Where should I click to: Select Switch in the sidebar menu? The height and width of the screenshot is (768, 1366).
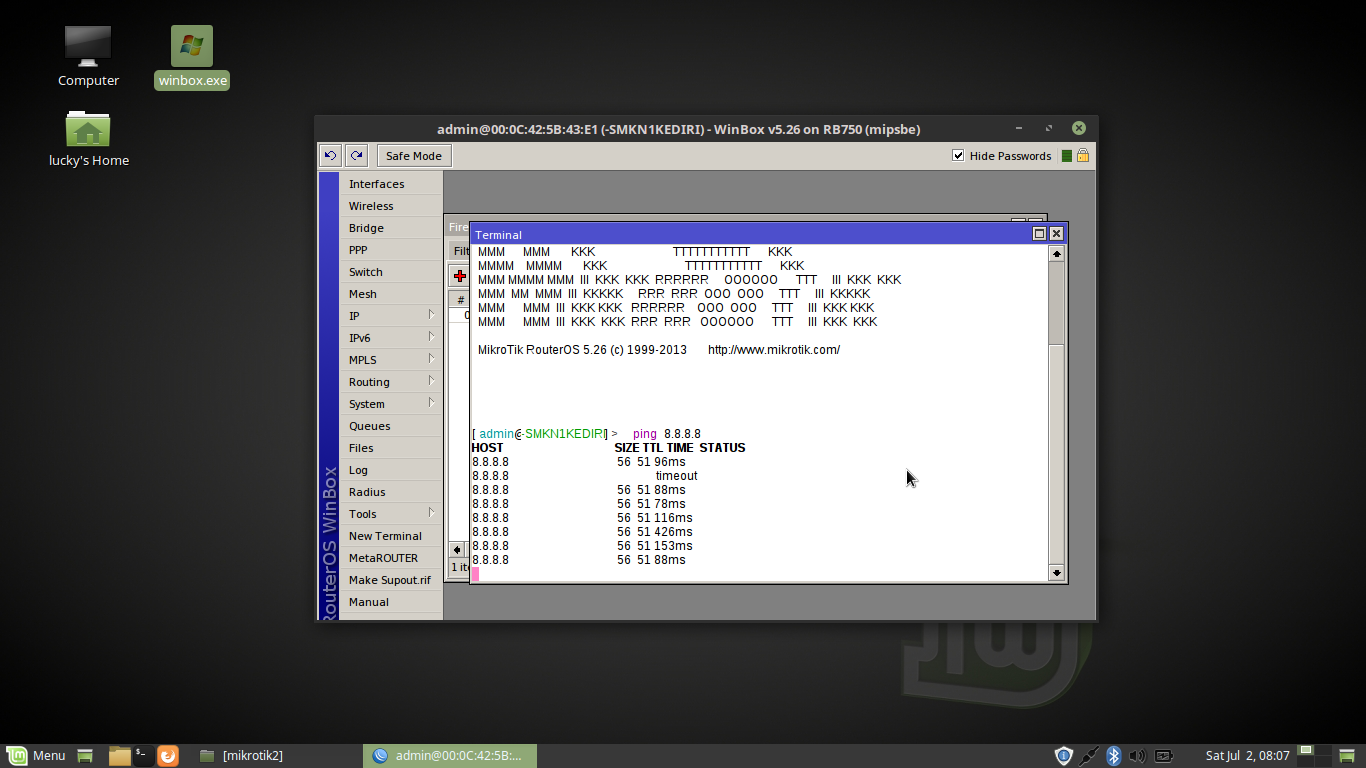click(391, 272)
